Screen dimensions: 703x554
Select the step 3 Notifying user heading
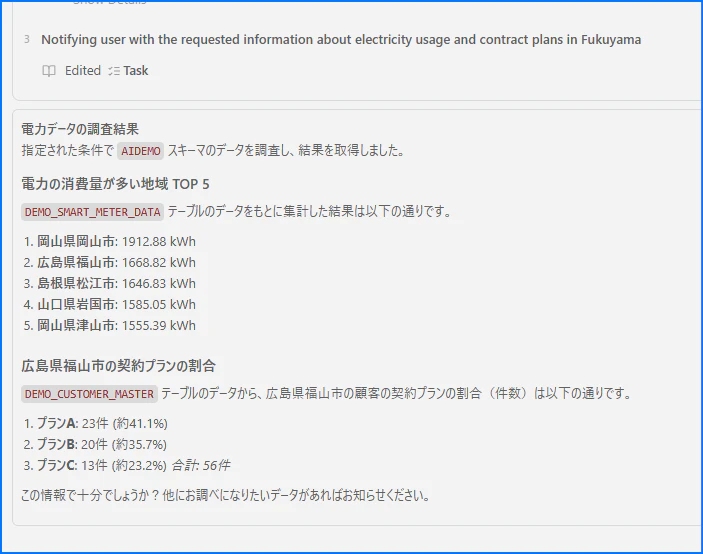click(x=341, y=40)
